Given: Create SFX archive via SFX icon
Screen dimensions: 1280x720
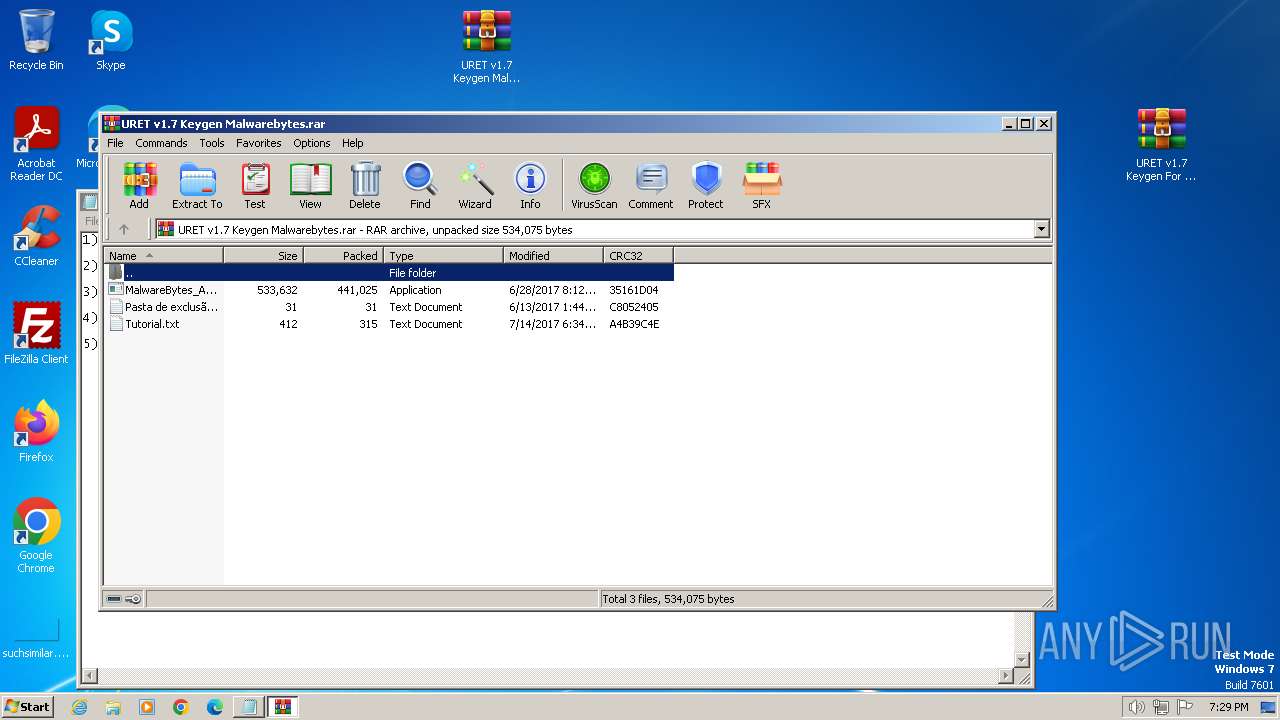Looking at the screenshot, I should pos(762,186).
